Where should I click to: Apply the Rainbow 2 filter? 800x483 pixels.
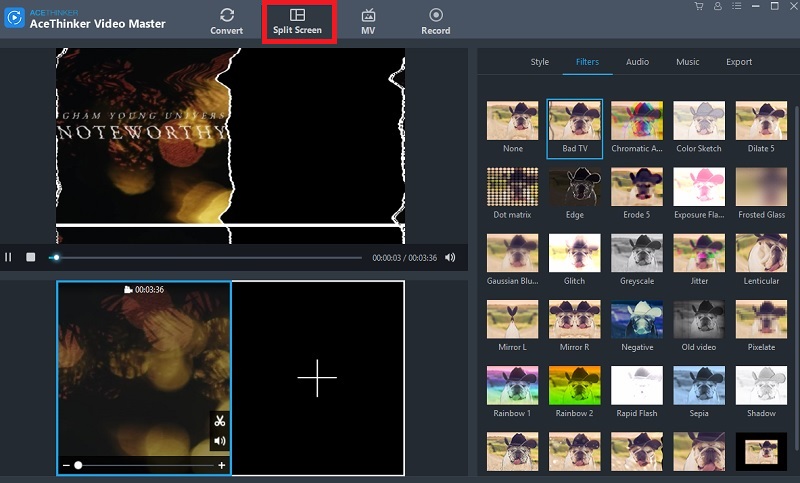pyautogui.click(x=574, y=393)
